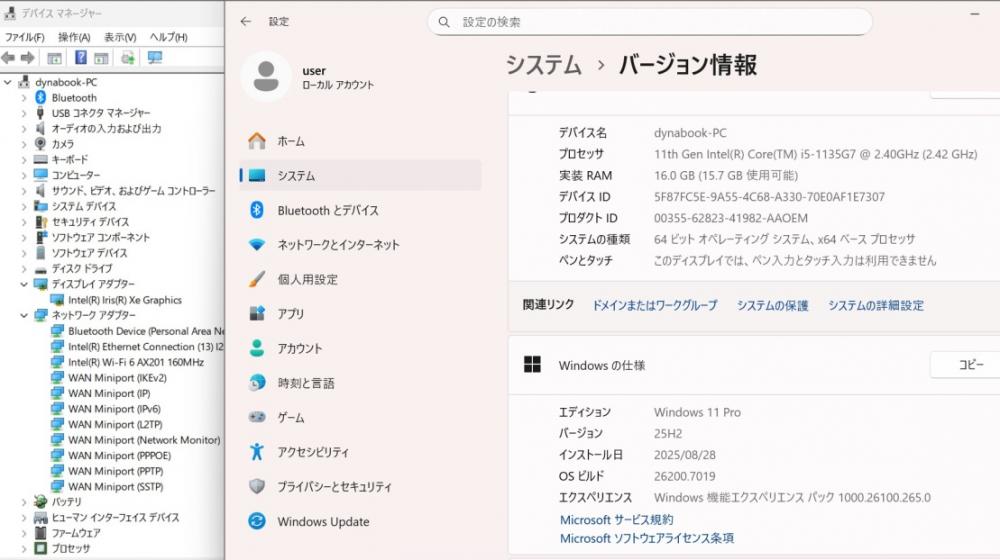Open ホーム in Settings sidebar
The height and width of the screenshot is (560, 1000).
360,141
